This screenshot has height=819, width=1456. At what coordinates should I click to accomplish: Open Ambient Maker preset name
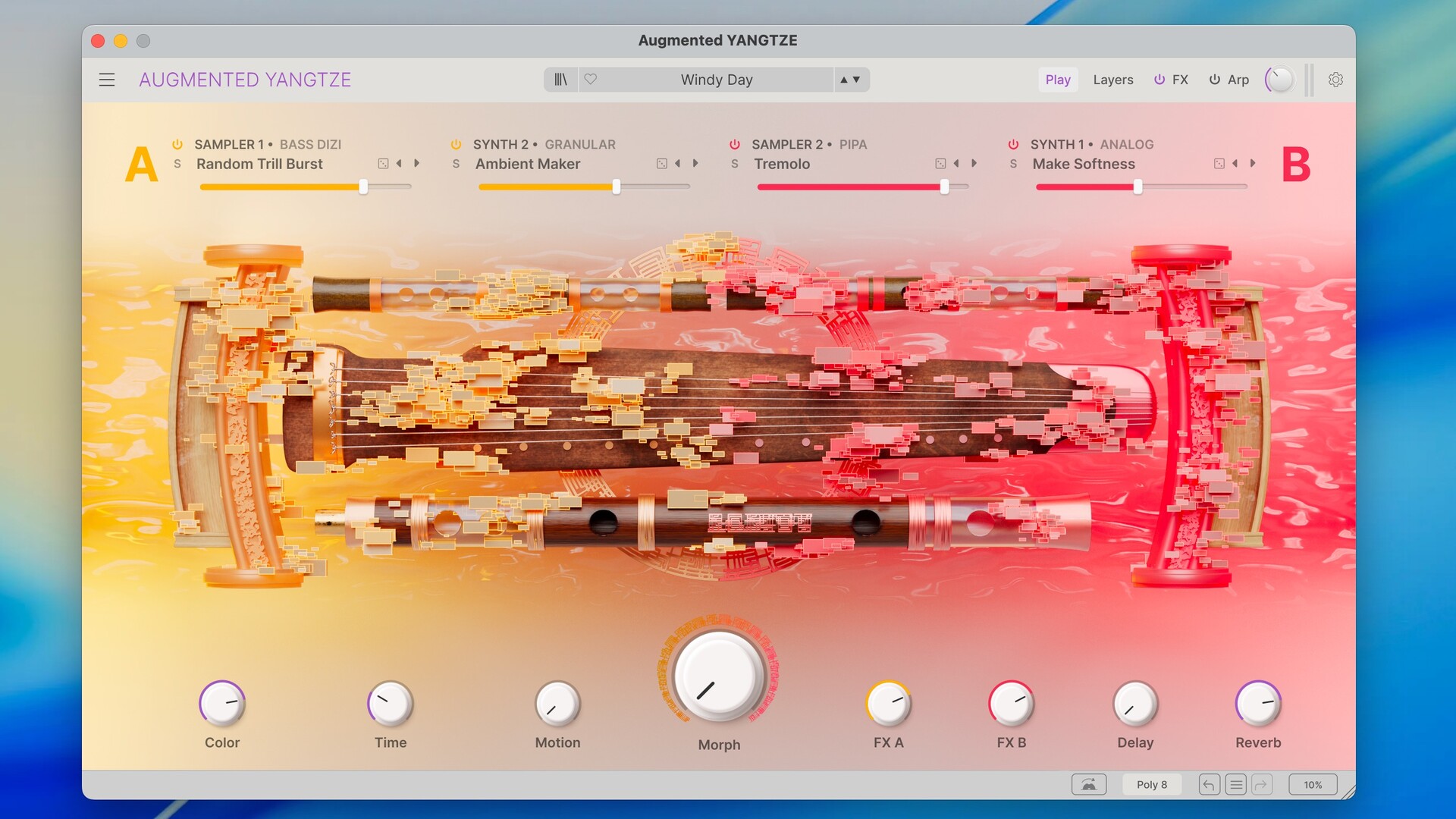tap(528, 164)
